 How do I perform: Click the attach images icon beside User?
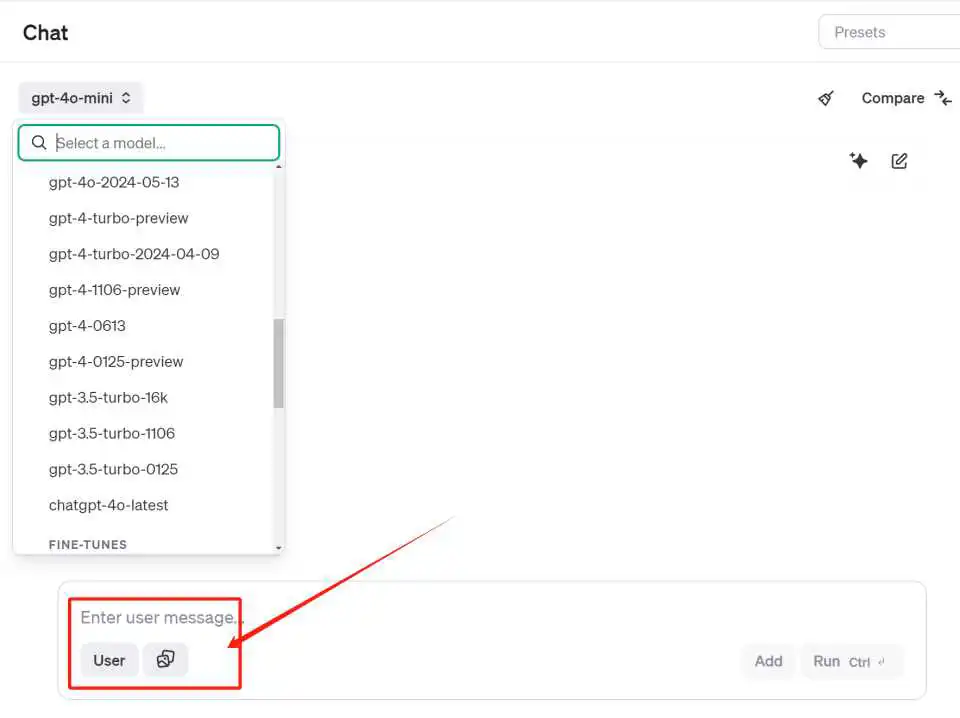click(x=165, y=659)
